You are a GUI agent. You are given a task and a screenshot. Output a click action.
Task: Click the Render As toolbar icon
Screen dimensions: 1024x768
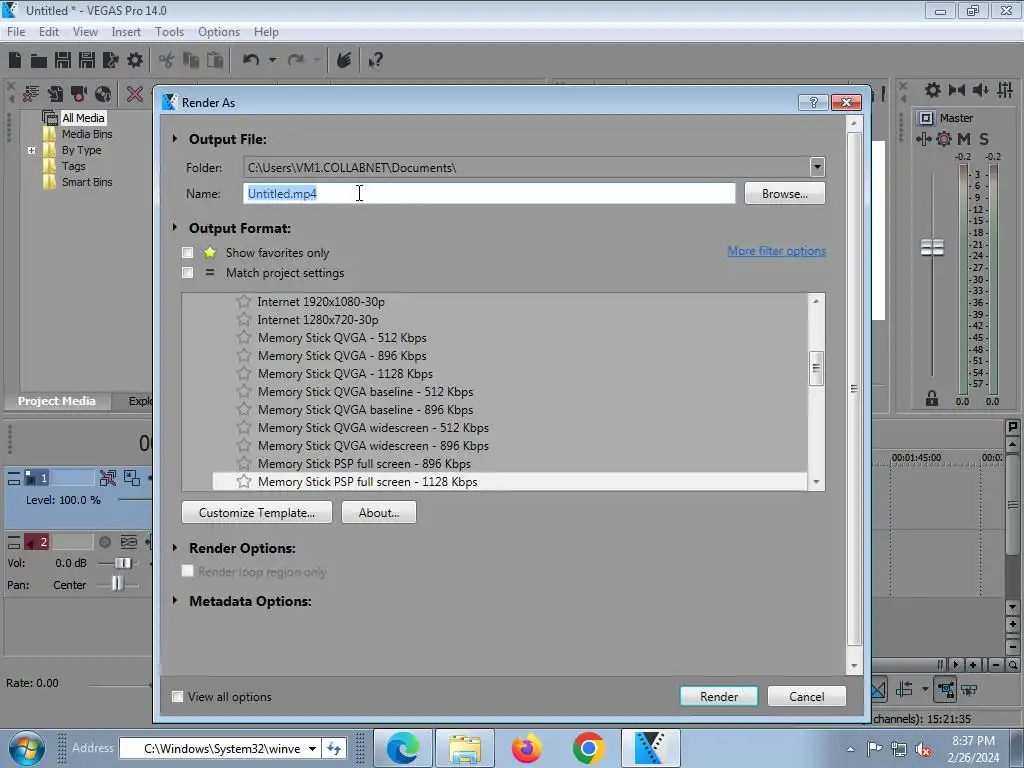coord(110,60)
